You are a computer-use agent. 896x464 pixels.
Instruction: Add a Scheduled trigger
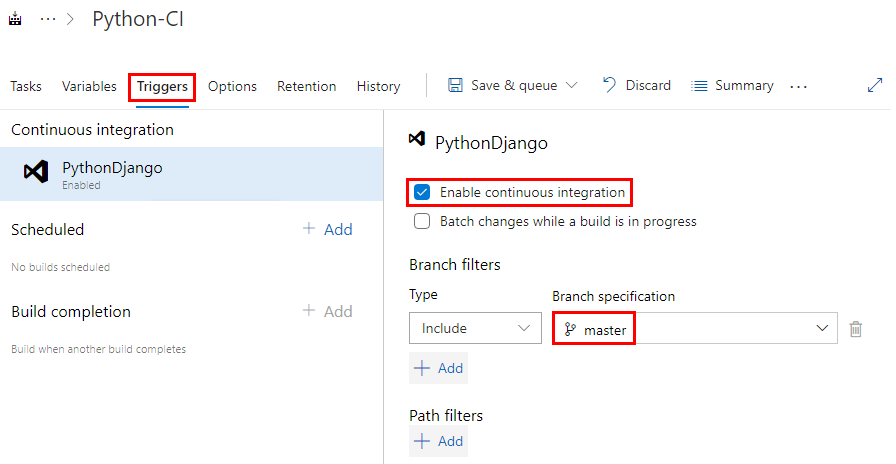pos(327,229)
